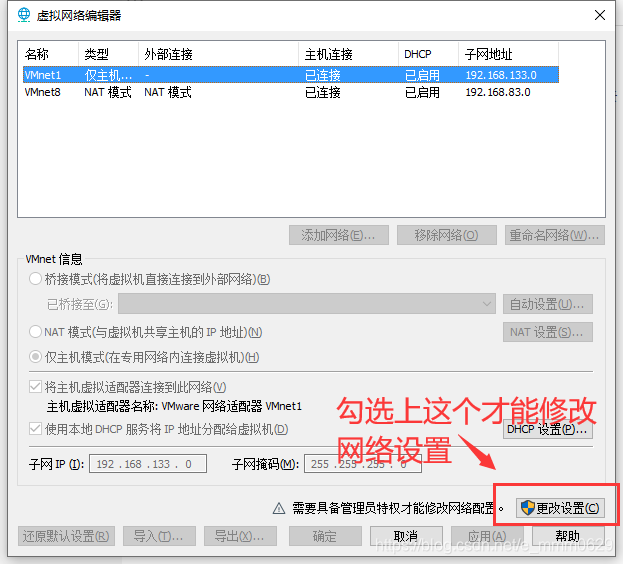Image resolution: width=623 pixels, height=564 pixels.
Task: Click 已启用 cell in VMnet1 row
Action: [422, 75]
